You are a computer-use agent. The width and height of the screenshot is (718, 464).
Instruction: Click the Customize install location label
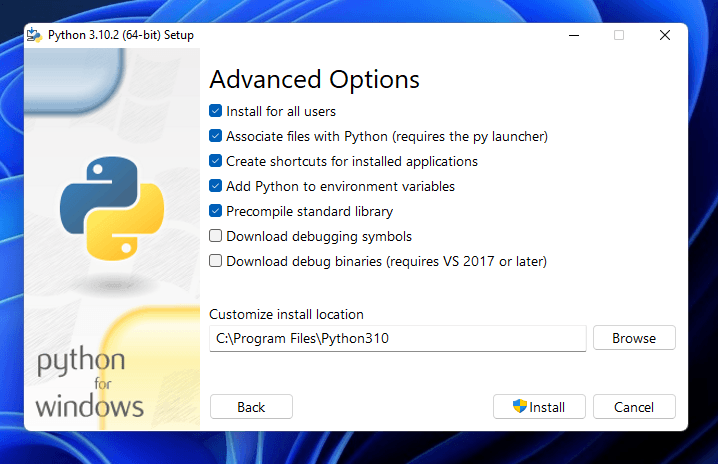pos(286,314)
